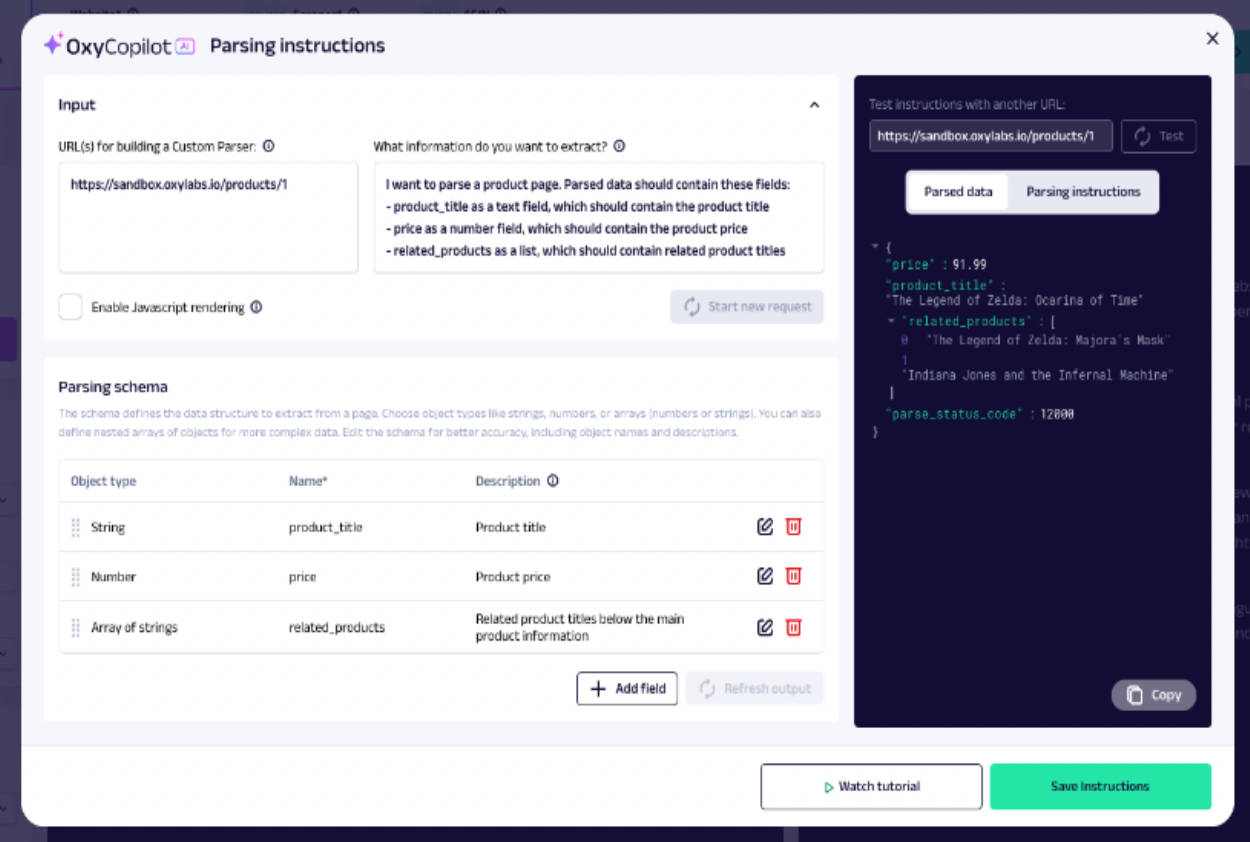This screenshot has width=1250, height=842.
Task: Collapse the root JSON object arrow
Action: click(x=875, y=246)
